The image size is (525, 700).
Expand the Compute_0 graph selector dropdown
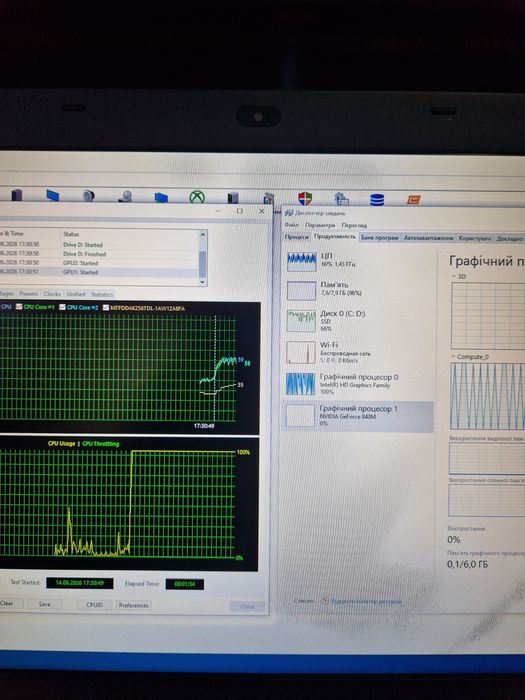click(x=453, y=357)
